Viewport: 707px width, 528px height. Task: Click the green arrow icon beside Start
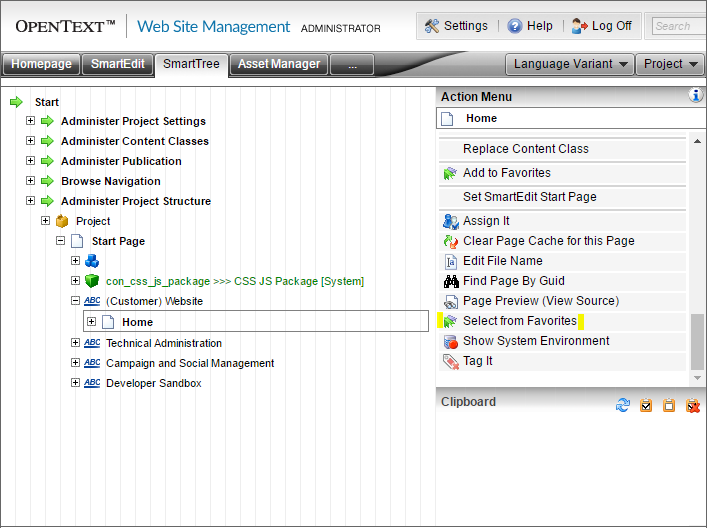16,102
